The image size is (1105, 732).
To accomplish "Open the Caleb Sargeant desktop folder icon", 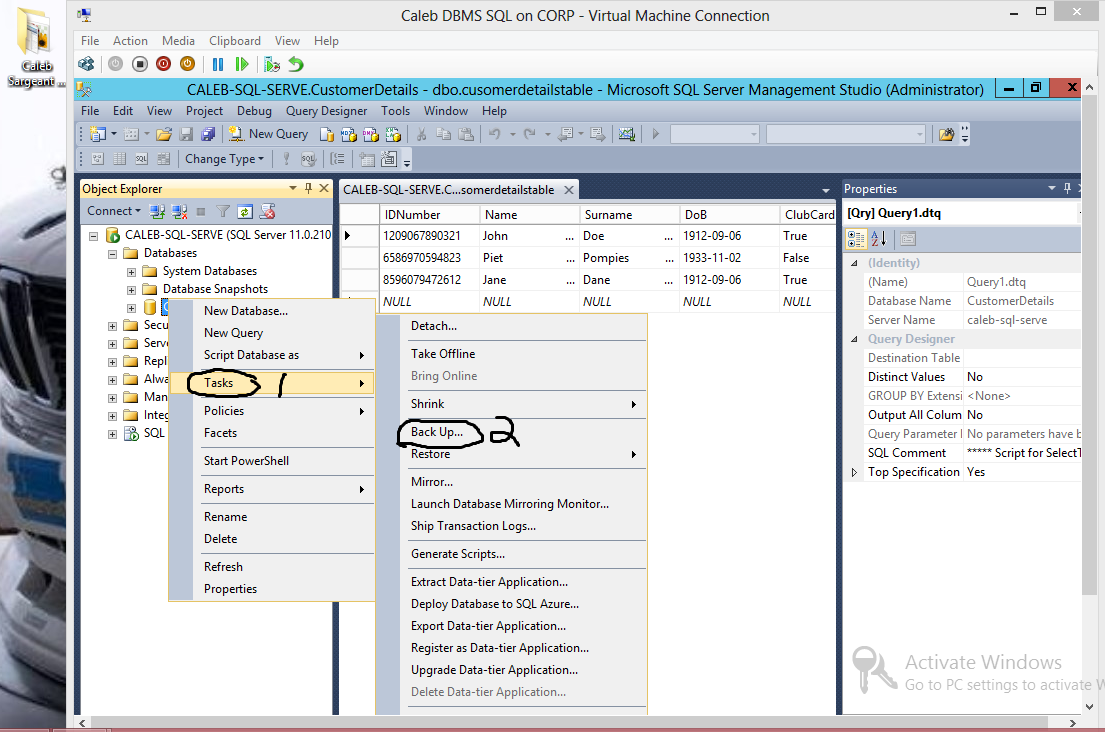I will click(x=35, y=47).
